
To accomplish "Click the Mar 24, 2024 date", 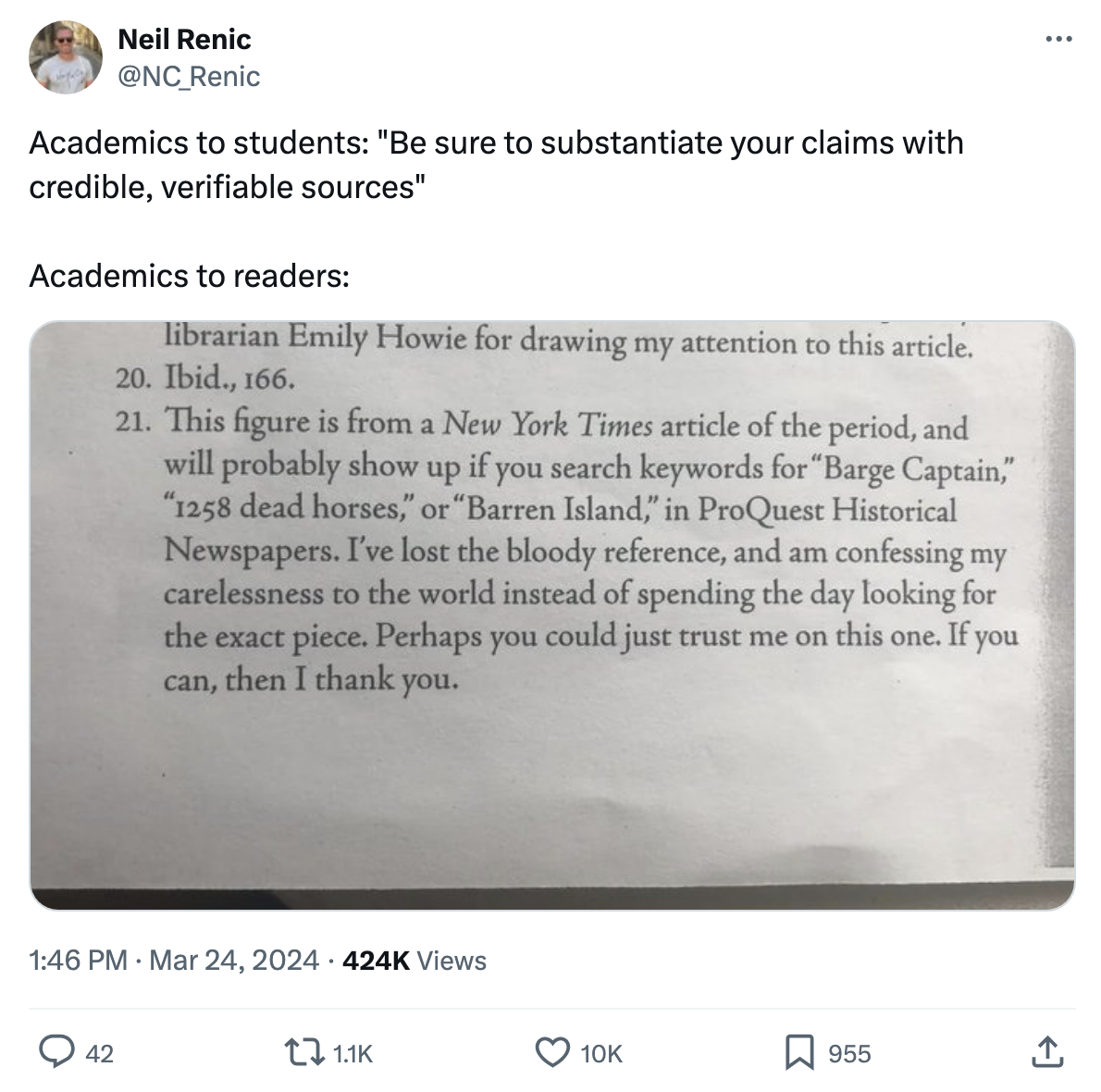I will coord(233,960).
